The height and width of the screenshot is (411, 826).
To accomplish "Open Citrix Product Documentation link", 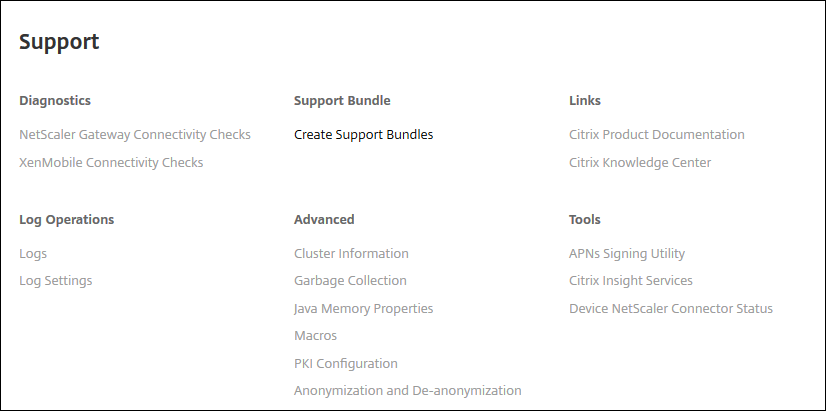I will [656, 134].
